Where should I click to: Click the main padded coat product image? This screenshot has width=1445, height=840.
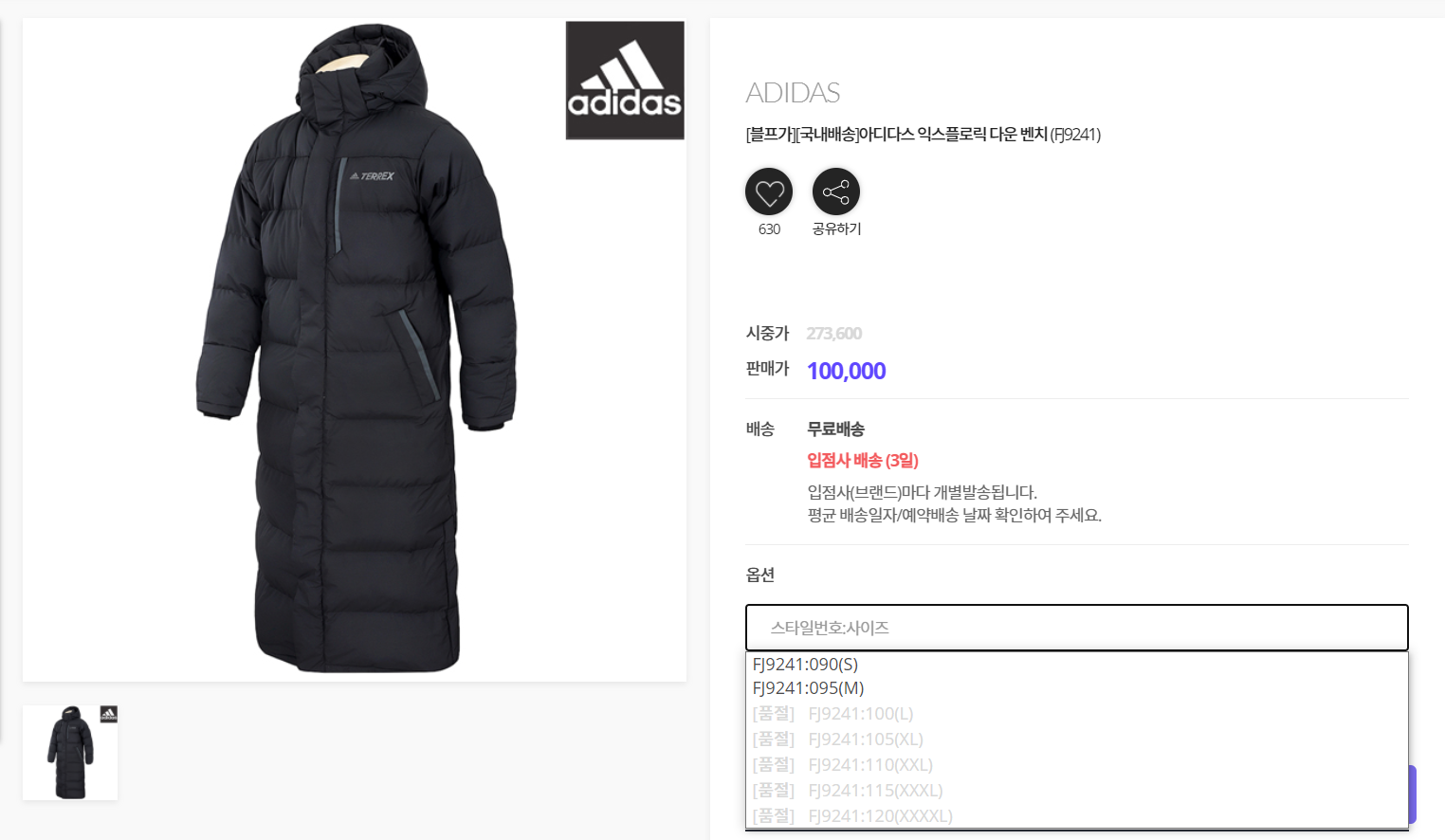click(355, 349)
